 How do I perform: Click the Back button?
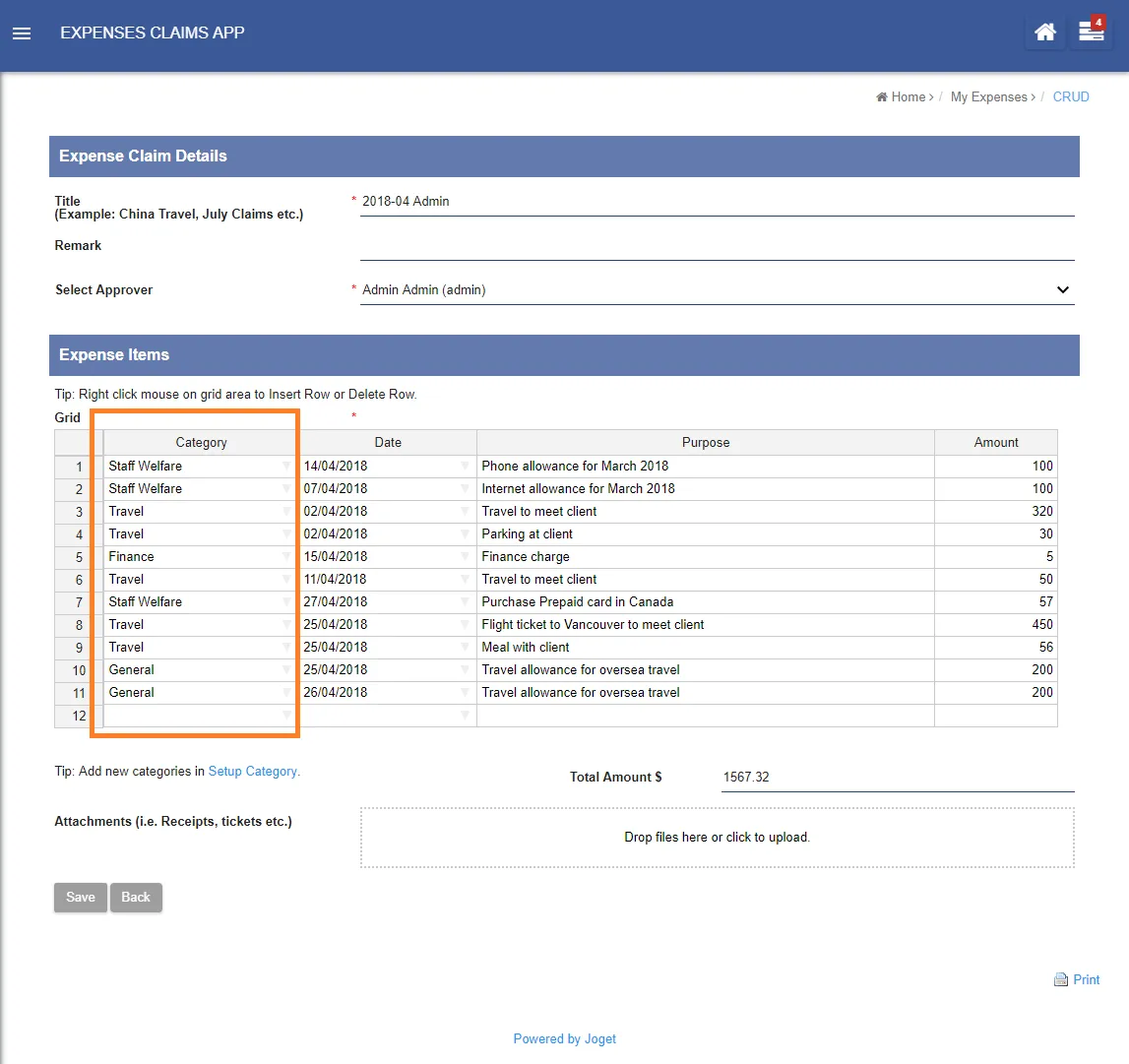(x=136, y=897)
